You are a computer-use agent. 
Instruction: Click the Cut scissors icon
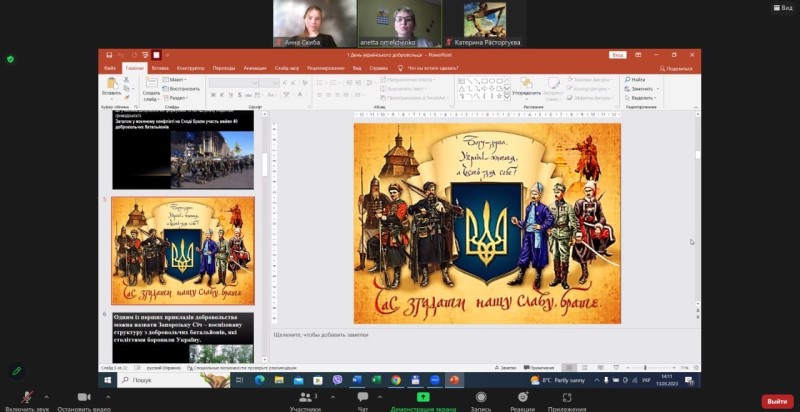coord(126,80)
